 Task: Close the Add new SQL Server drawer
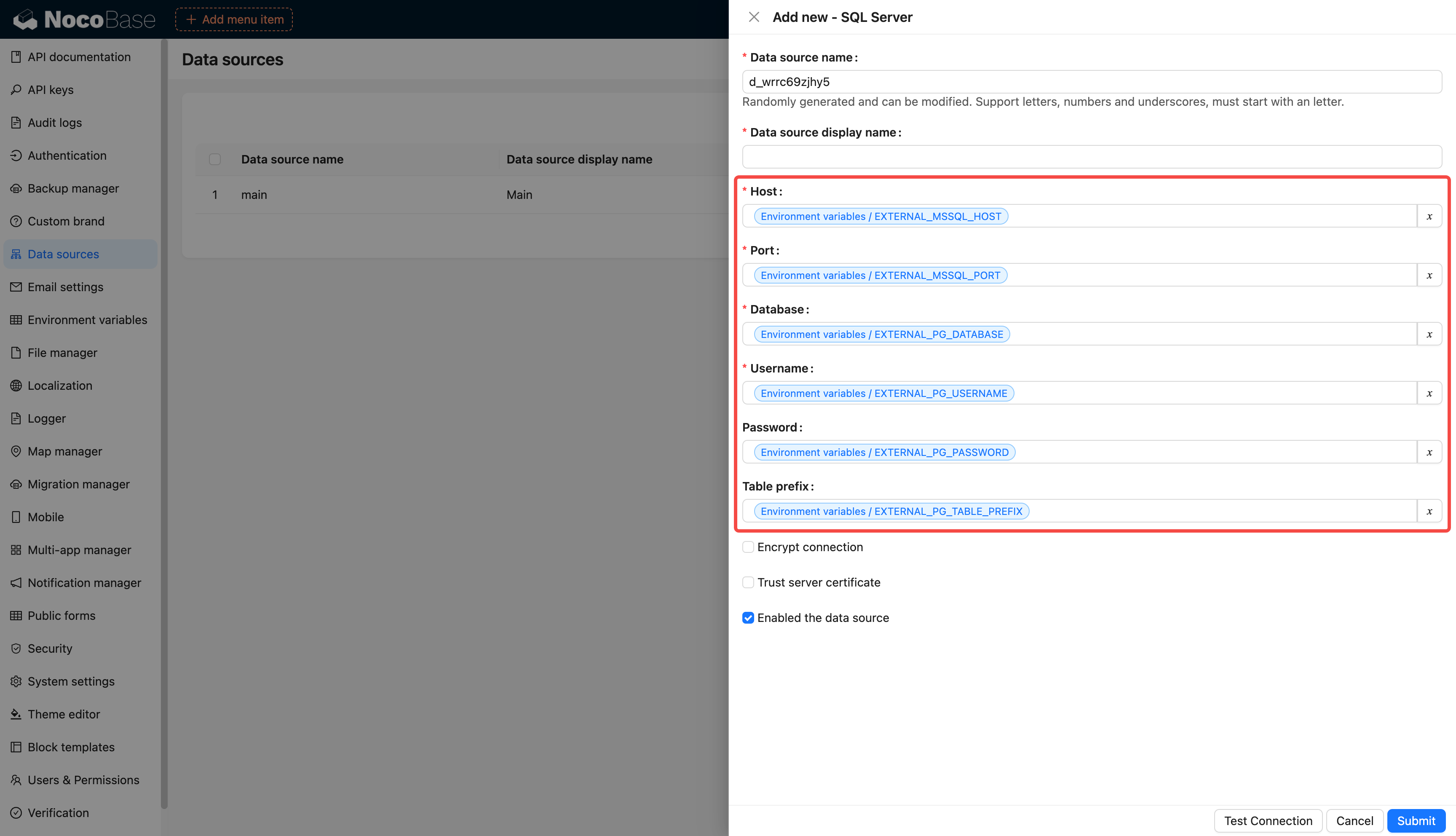coord(754,17)
